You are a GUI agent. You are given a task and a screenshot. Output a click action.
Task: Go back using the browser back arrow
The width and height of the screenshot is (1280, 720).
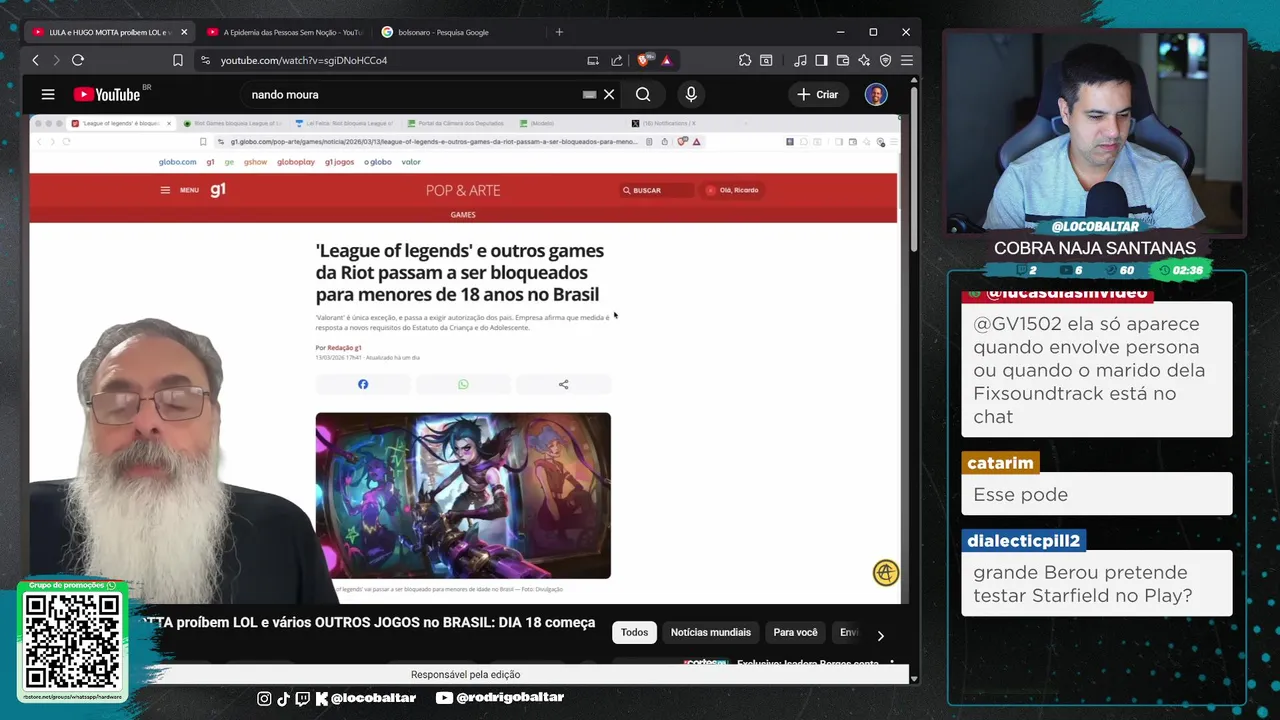(x=35, y=60)
